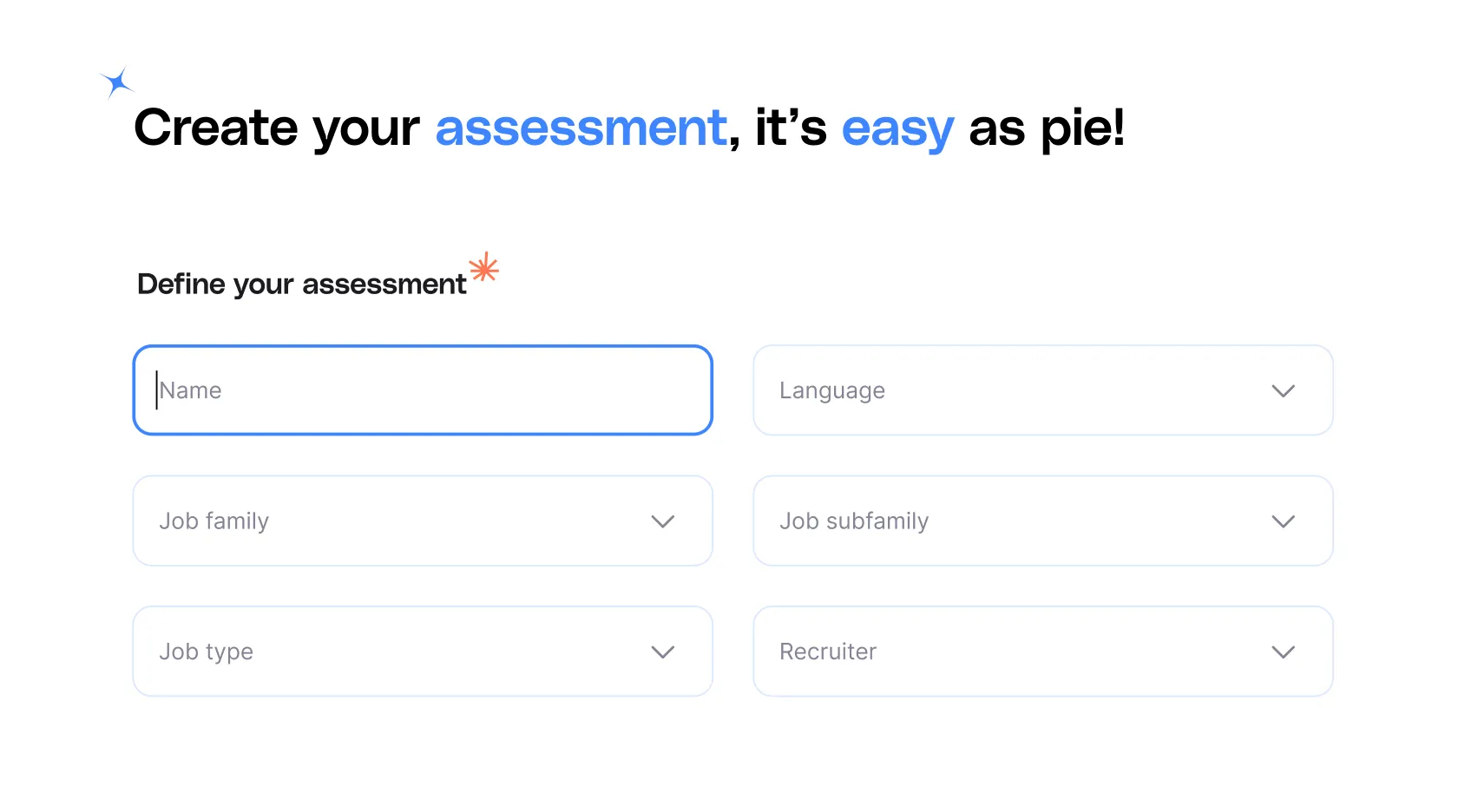Click the "Recruiter" placeholder label
The width and height of the screenshot is (1465, 812).
click(828, 652)
